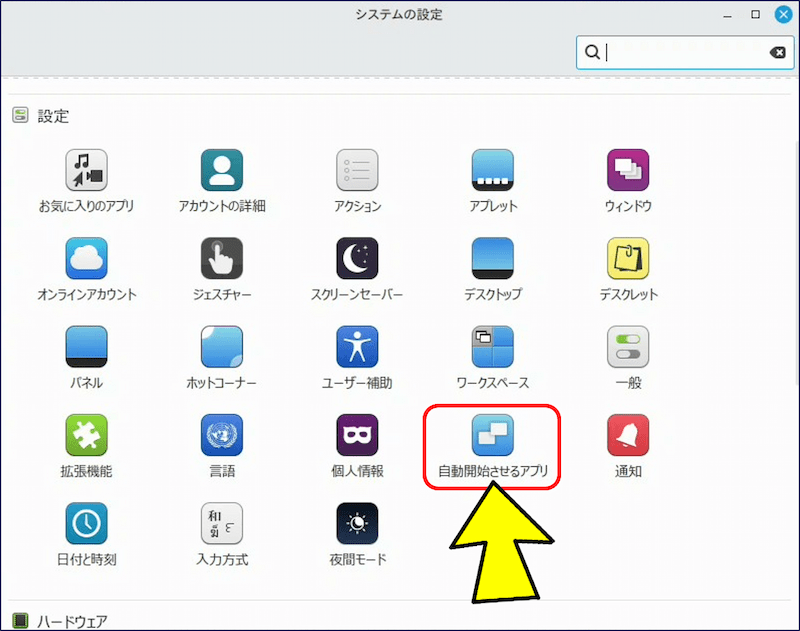Image resolution: width=800 pixels, height=631 pixels.
Task: Open アカウントの詳細 settings
Action: click(221, 170)
